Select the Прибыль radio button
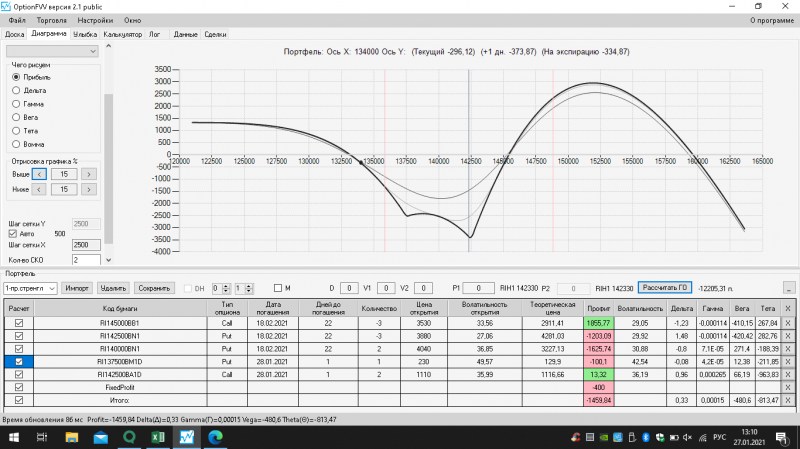The width and height of the screenshot is (800, 449). (16, 77)
